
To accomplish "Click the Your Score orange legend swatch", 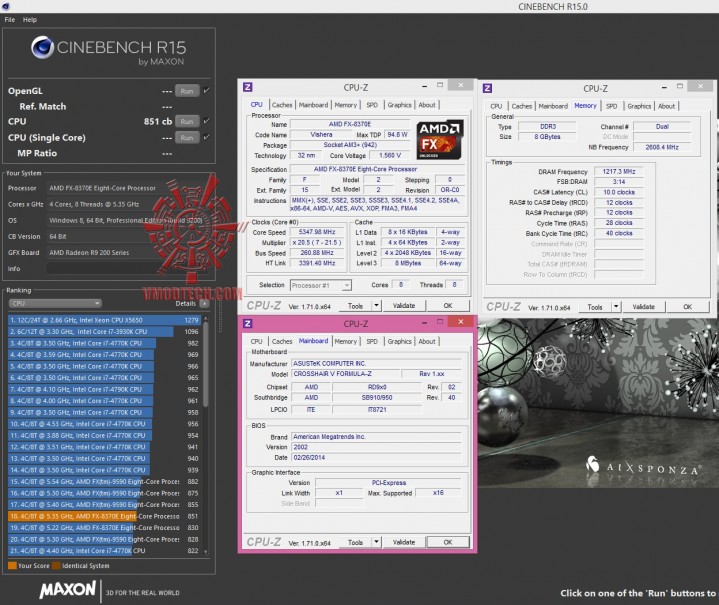I will pos(12,566).
